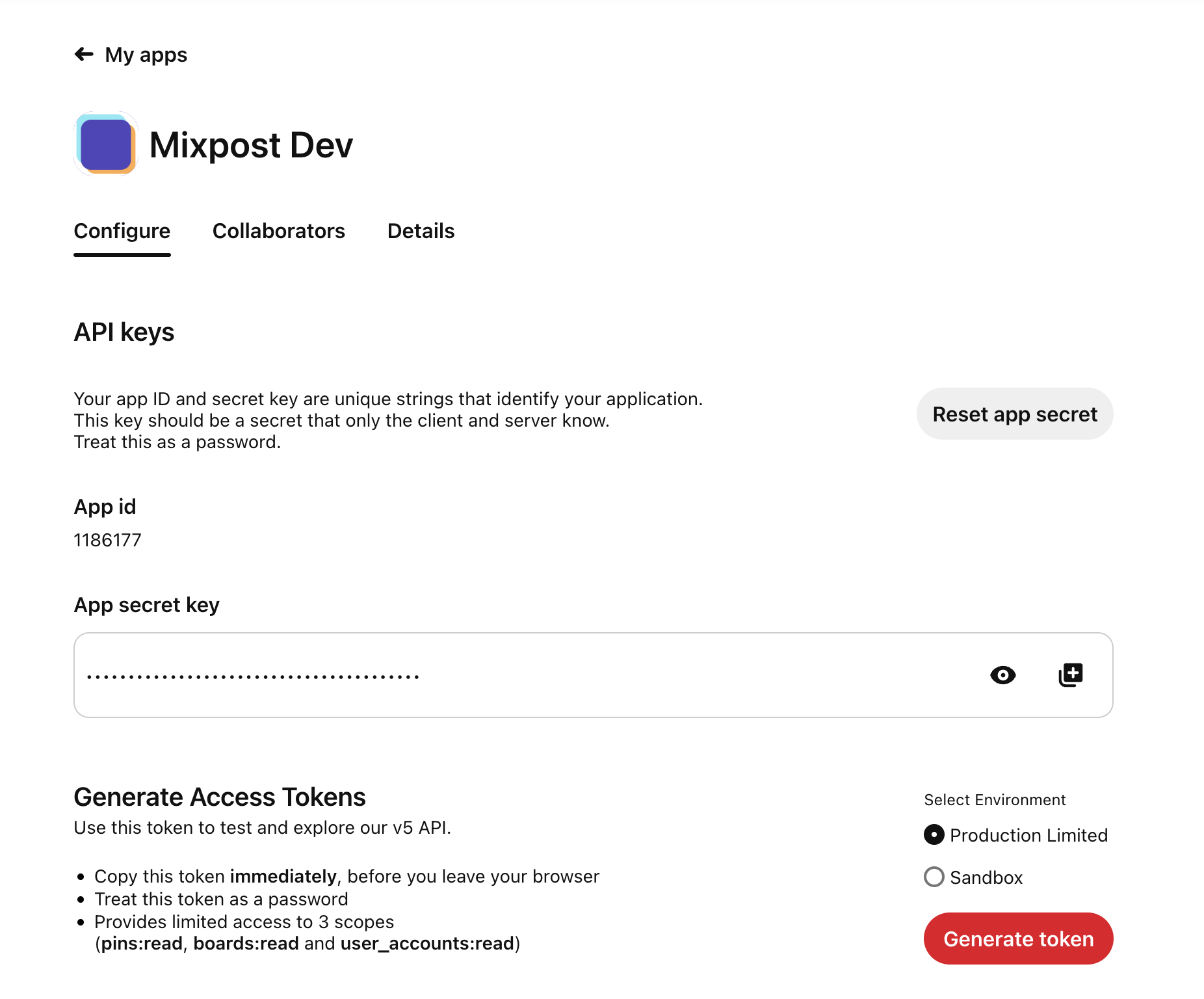Viewport: 1204px width, 999px height.
Task: Select the Sandbox environment option
Action: [x=934, y=877]
